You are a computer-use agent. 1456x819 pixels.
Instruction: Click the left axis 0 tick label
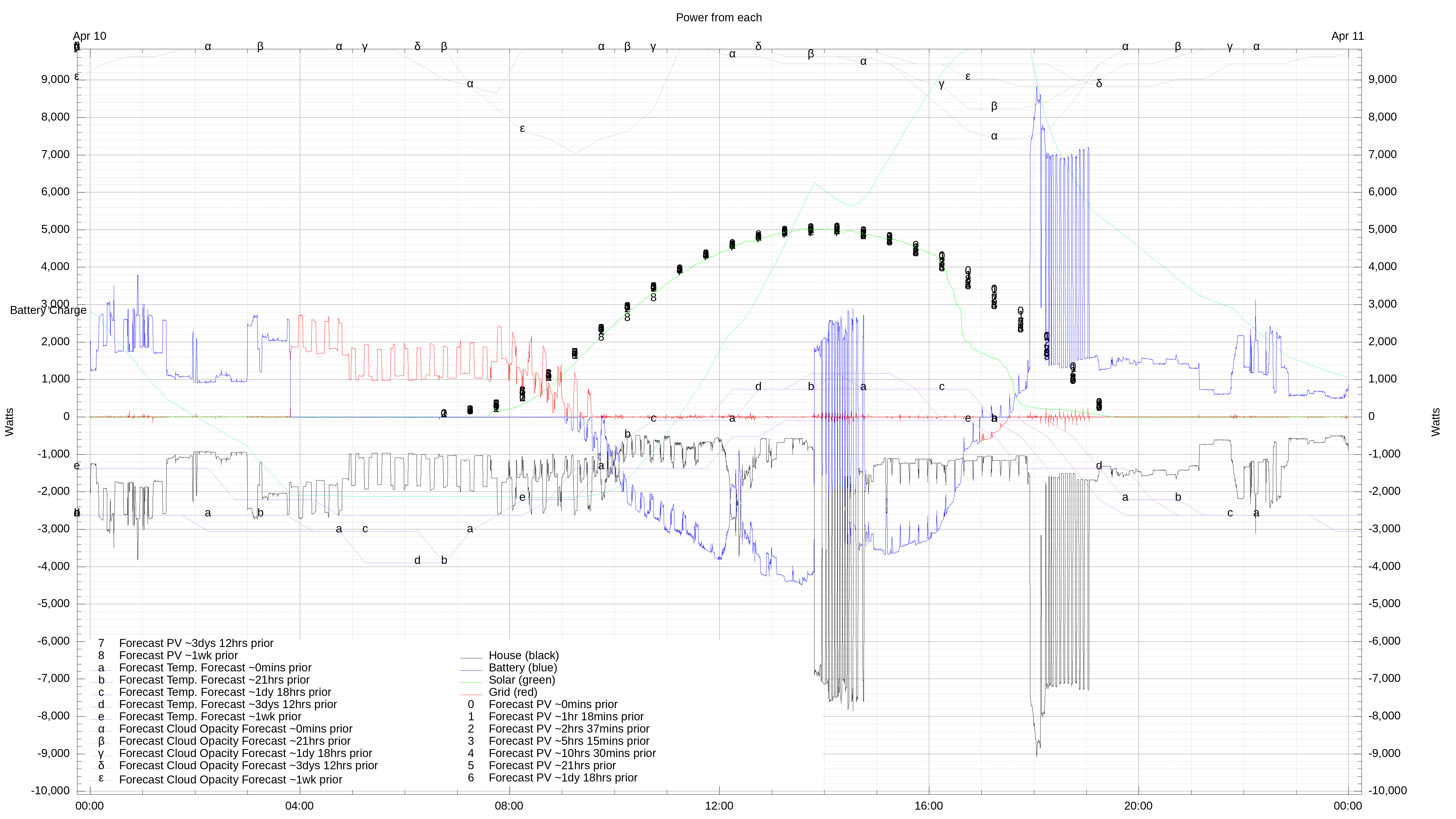(x=67, y=417)
